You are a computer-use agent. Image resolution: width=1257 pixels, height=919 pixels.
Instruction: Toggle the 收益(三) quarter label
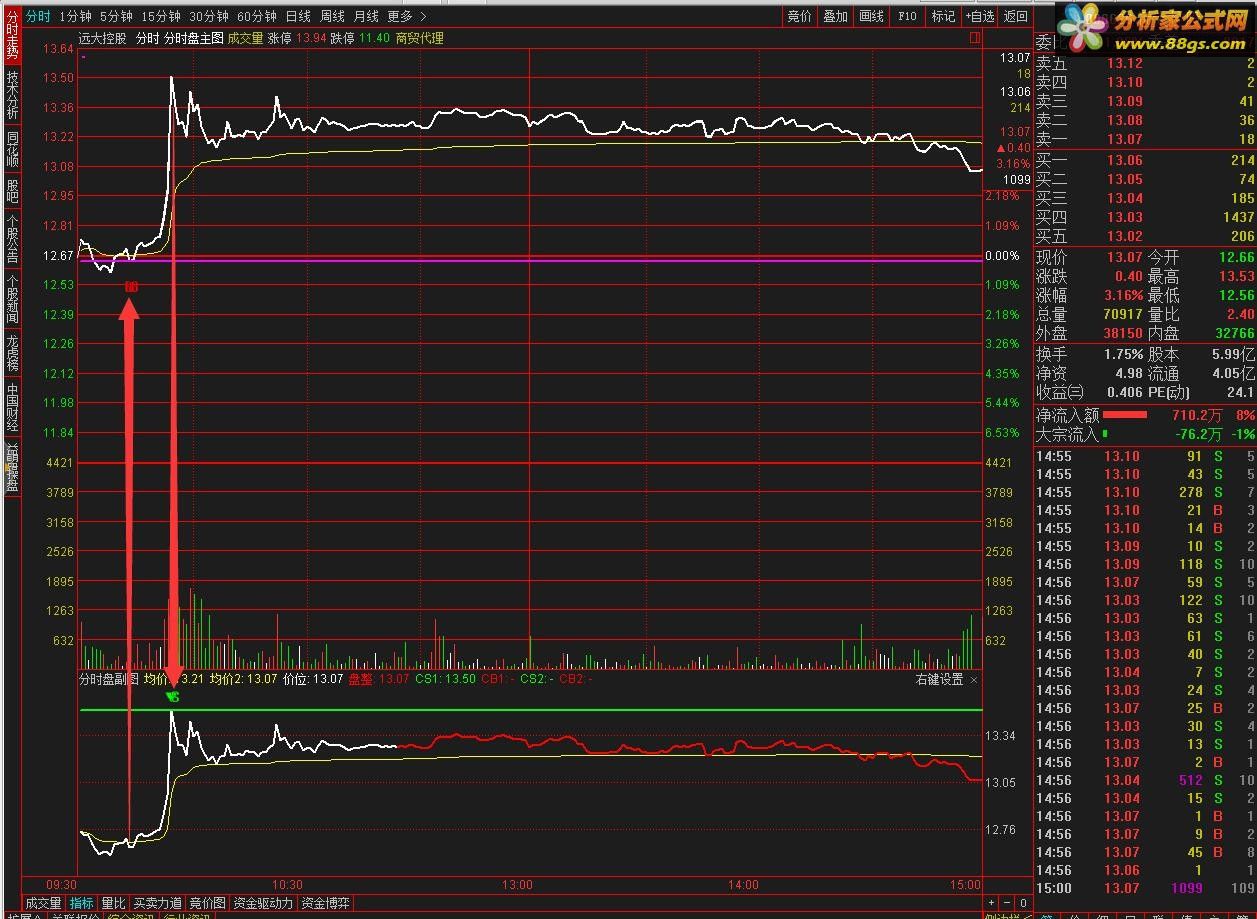click(x=1060, y=392)
